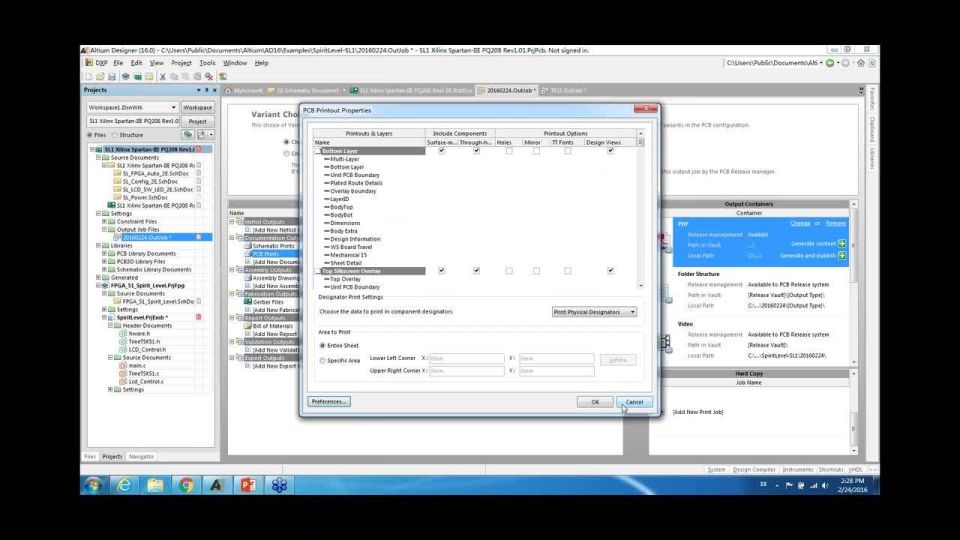Toggle Mirror checkbox for Bottom Layer
The height and width of the screenshot is (540, 960).
[536, 151]
